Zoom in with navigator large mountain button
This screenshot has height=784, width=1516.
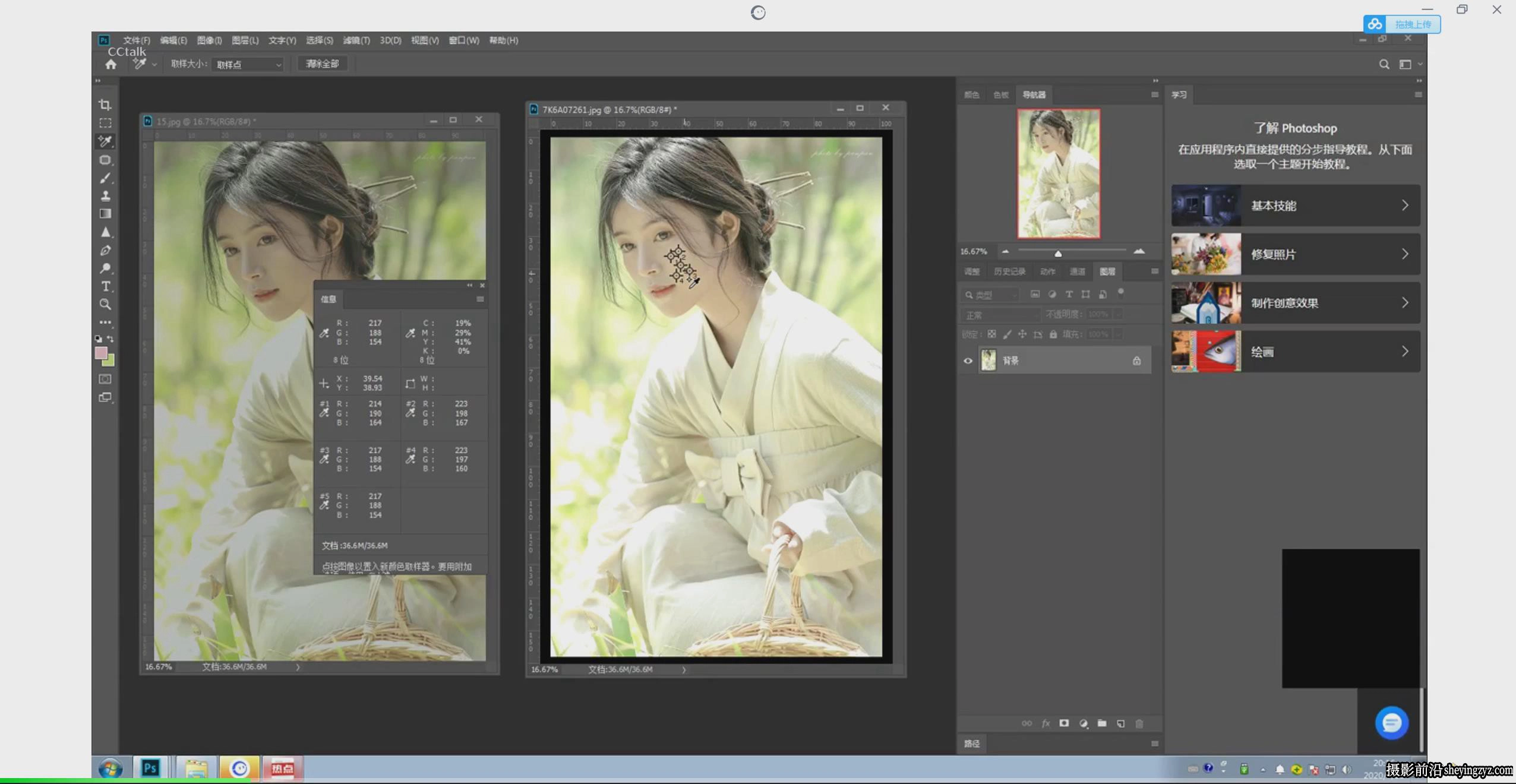coord(1139,251)
